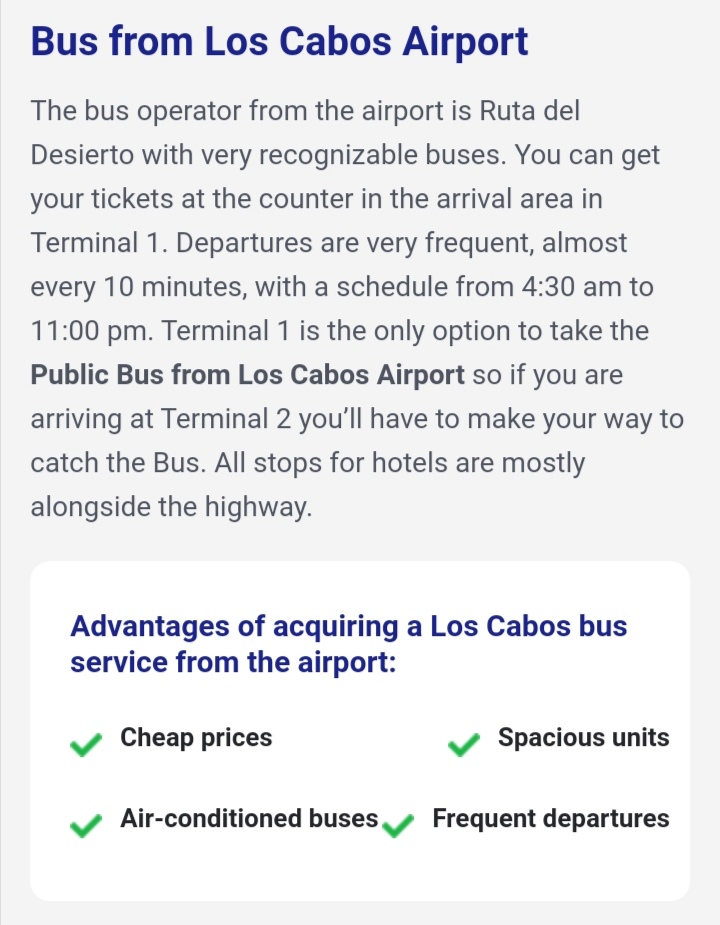Click the bold 'Public Bus from Los Cabos Airport' text
This screenshot has height=925, width=720.
247,375
